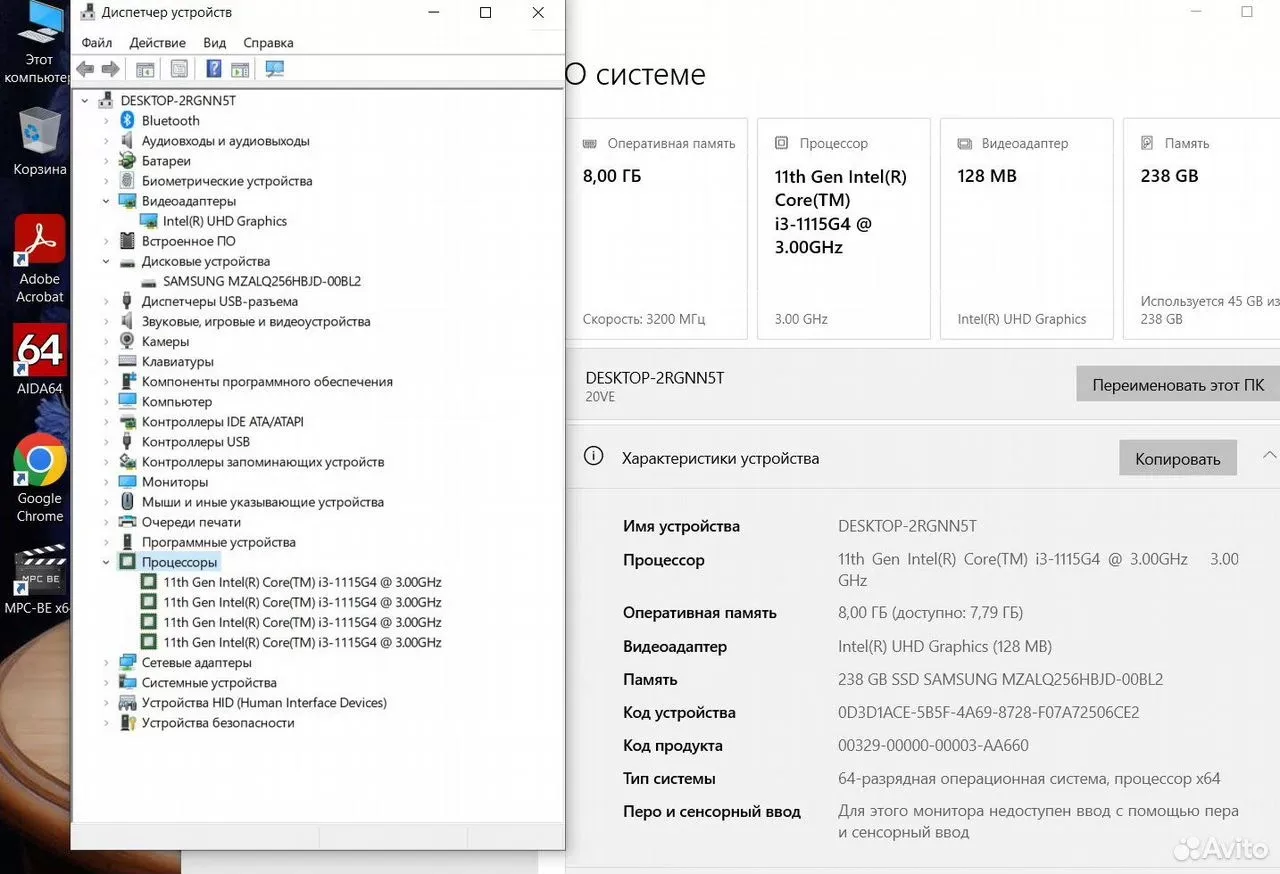The image size is (1280, 874).
Task: Toggle the console tree toolbar icon
Action: (145, 69)
